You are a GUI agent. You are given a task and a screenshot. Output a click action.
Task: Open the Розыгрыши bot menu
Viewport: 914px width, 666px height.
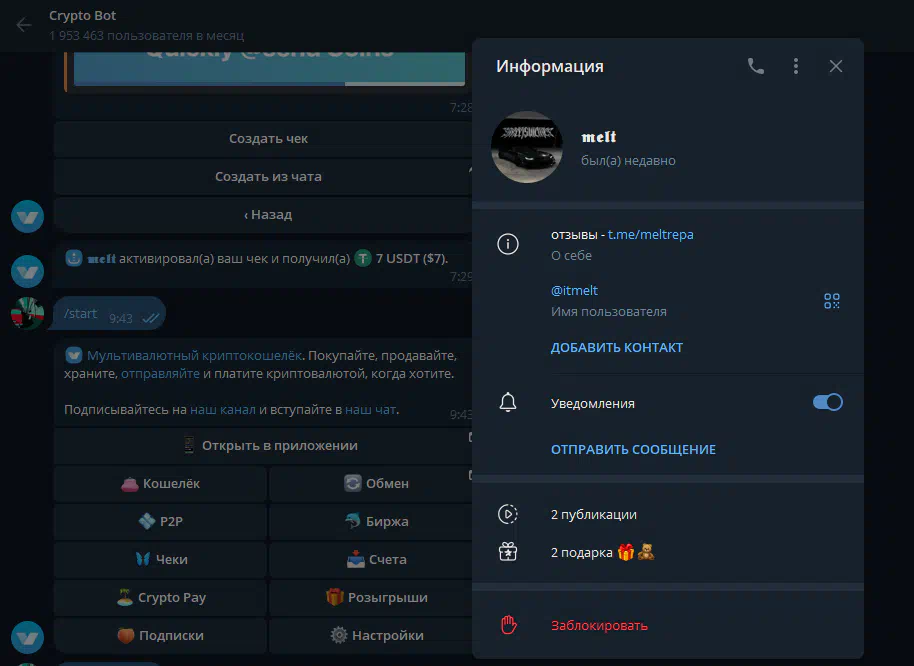coord(371,598)
